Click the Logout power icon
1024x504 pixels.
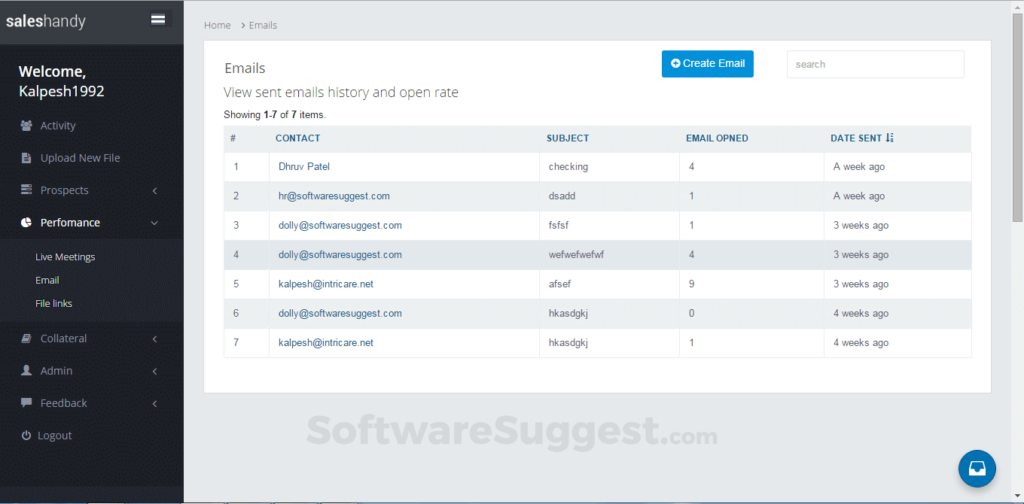(27, 436)
